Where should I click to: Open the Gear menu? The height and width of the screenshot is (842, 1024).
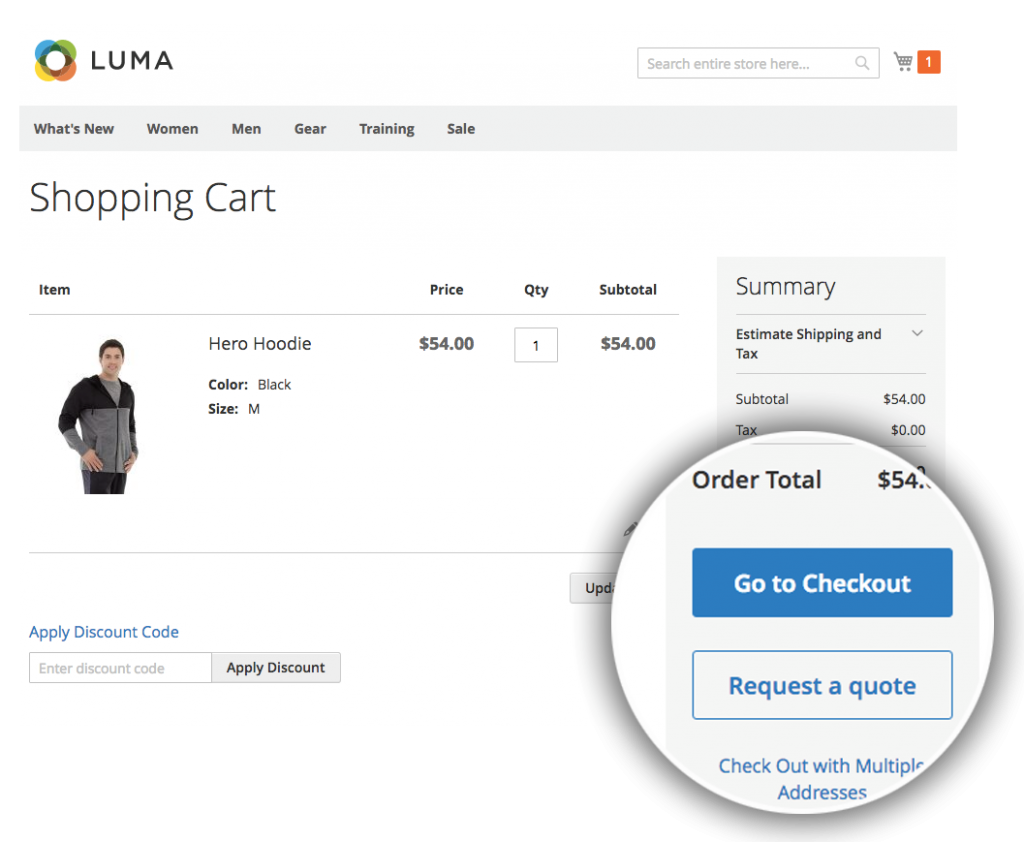coord(310,129)
